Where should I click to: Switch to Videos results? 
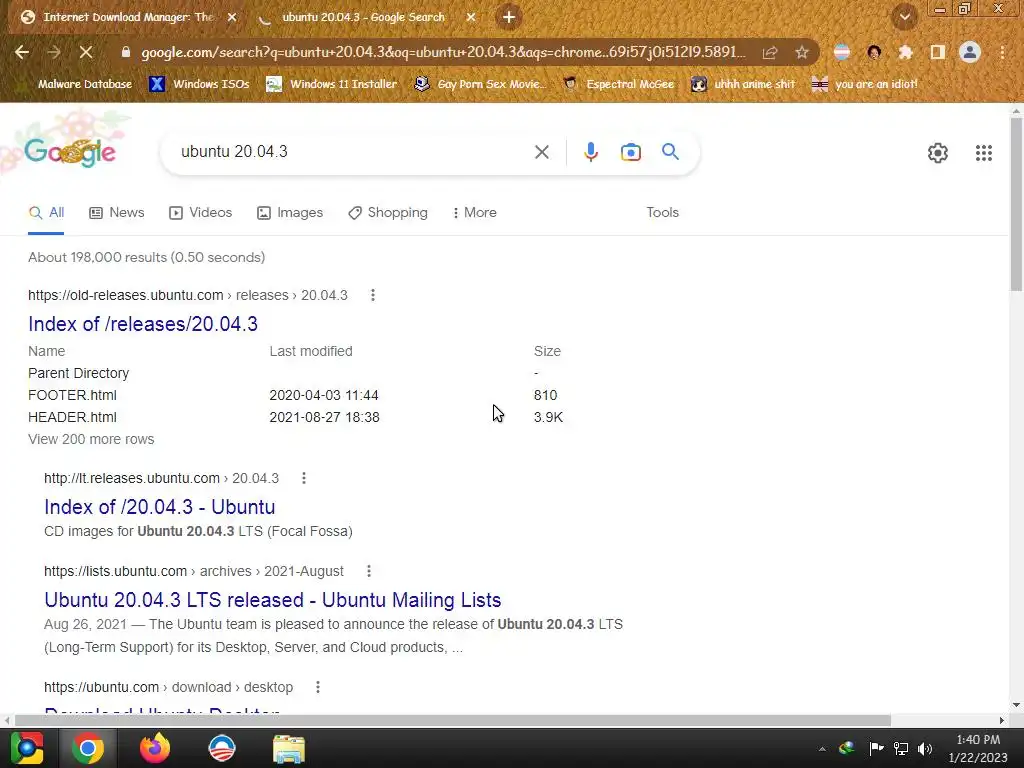[x=200, y=213]
